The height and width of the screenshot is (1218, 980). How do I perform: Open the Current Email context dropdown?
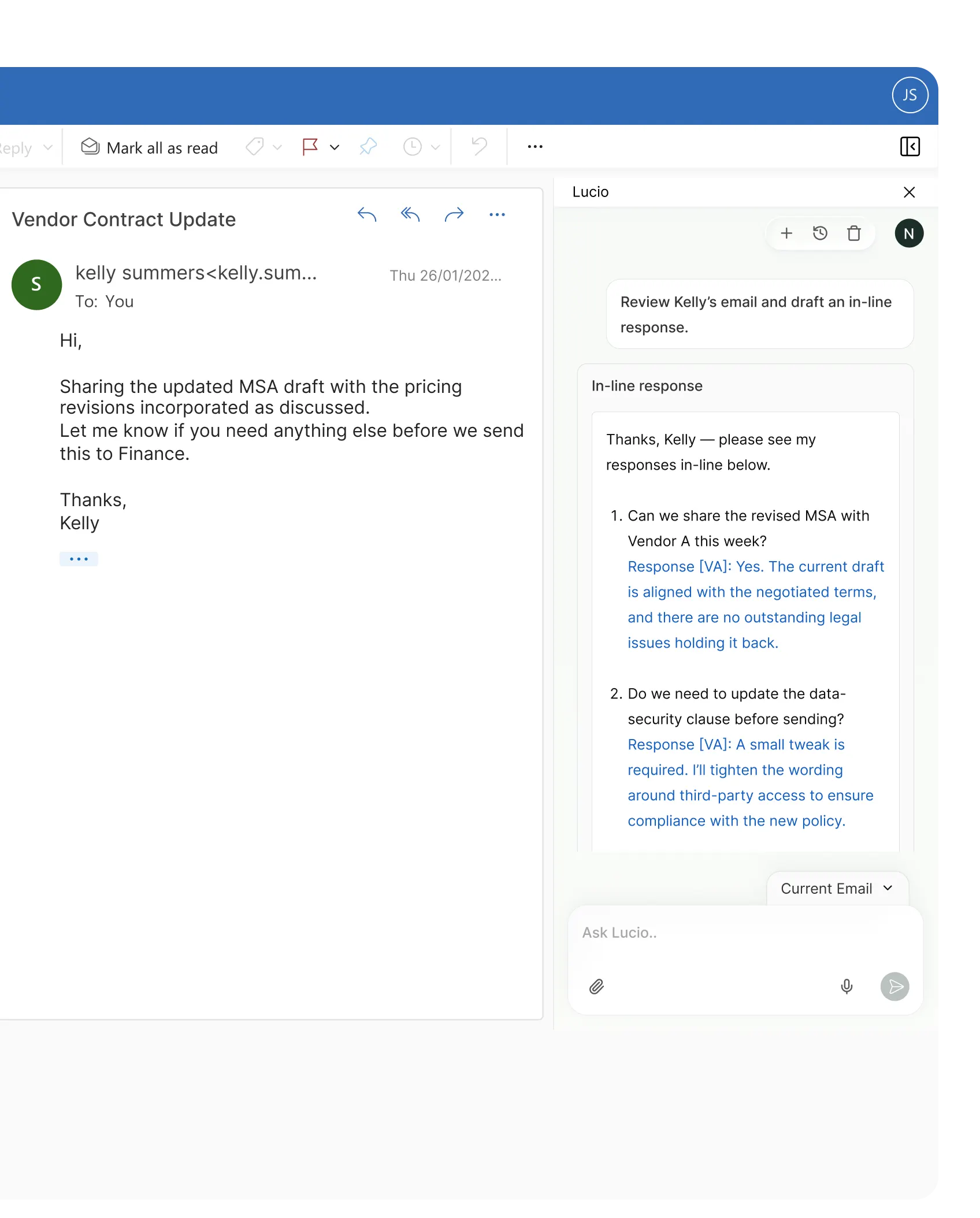click(x=837, y=889)
